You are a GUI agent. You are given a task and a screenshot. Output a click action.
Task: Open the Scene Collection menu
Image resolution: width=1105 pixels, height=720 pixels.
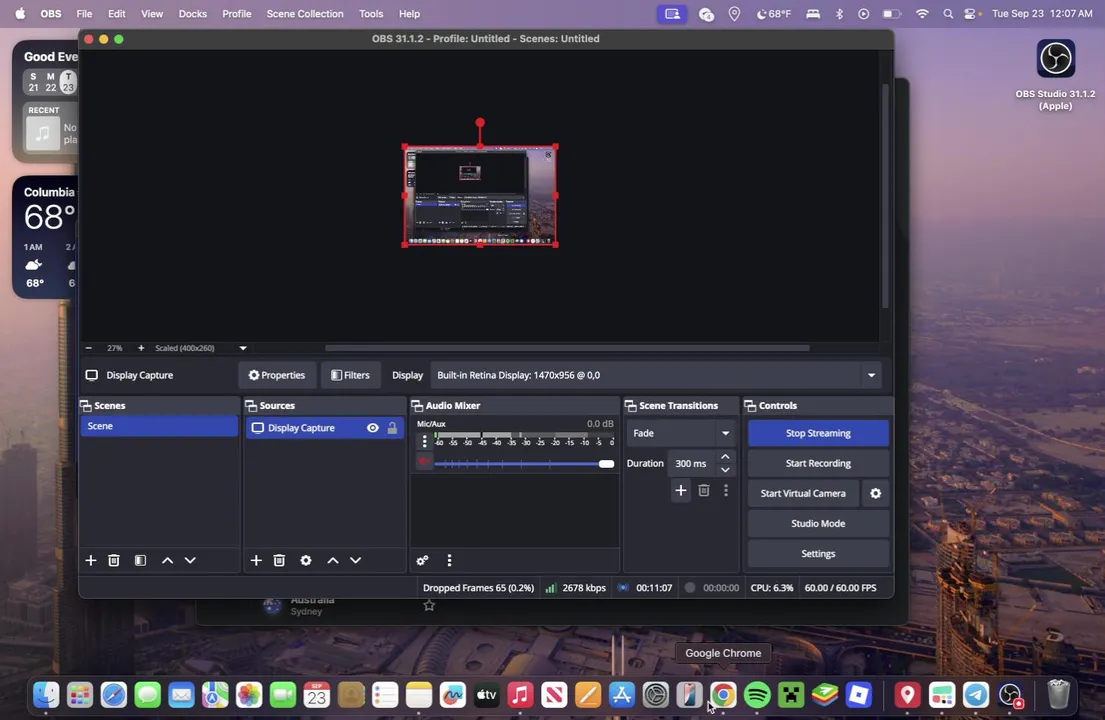coord(305,13)
